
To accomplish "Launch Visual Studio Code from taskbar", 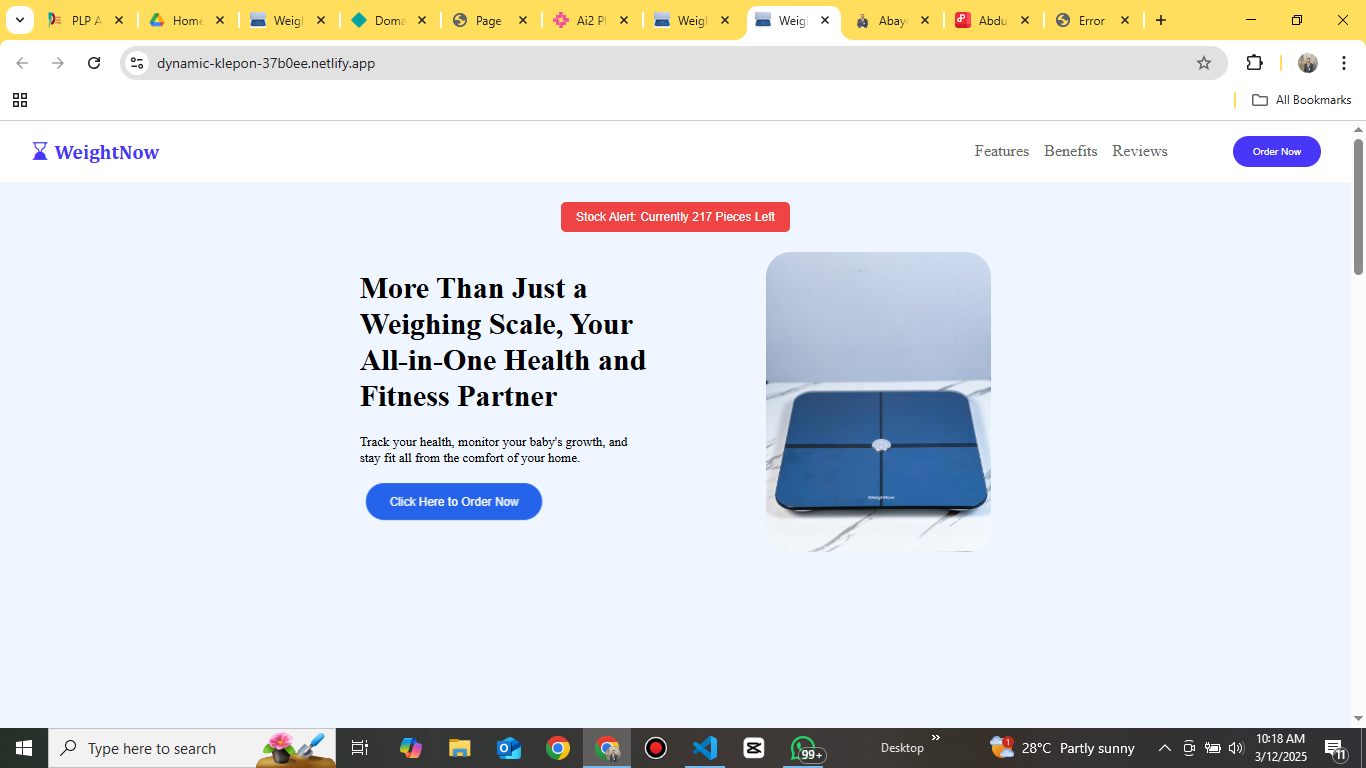I will pos(705,748).
